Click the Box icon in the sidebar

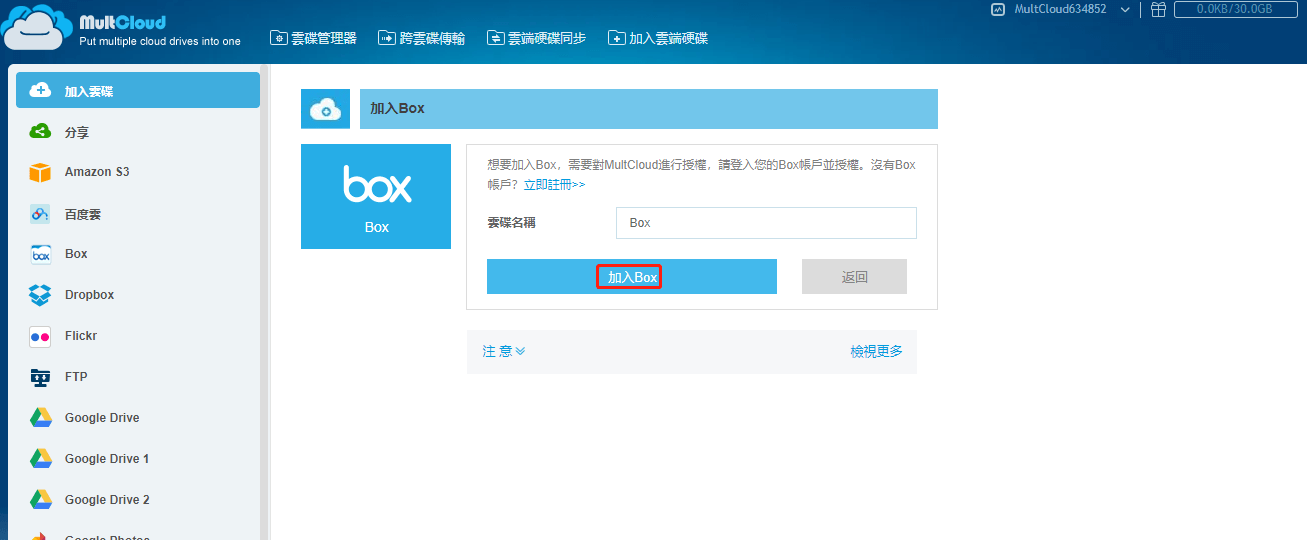[x=40, y=254]
